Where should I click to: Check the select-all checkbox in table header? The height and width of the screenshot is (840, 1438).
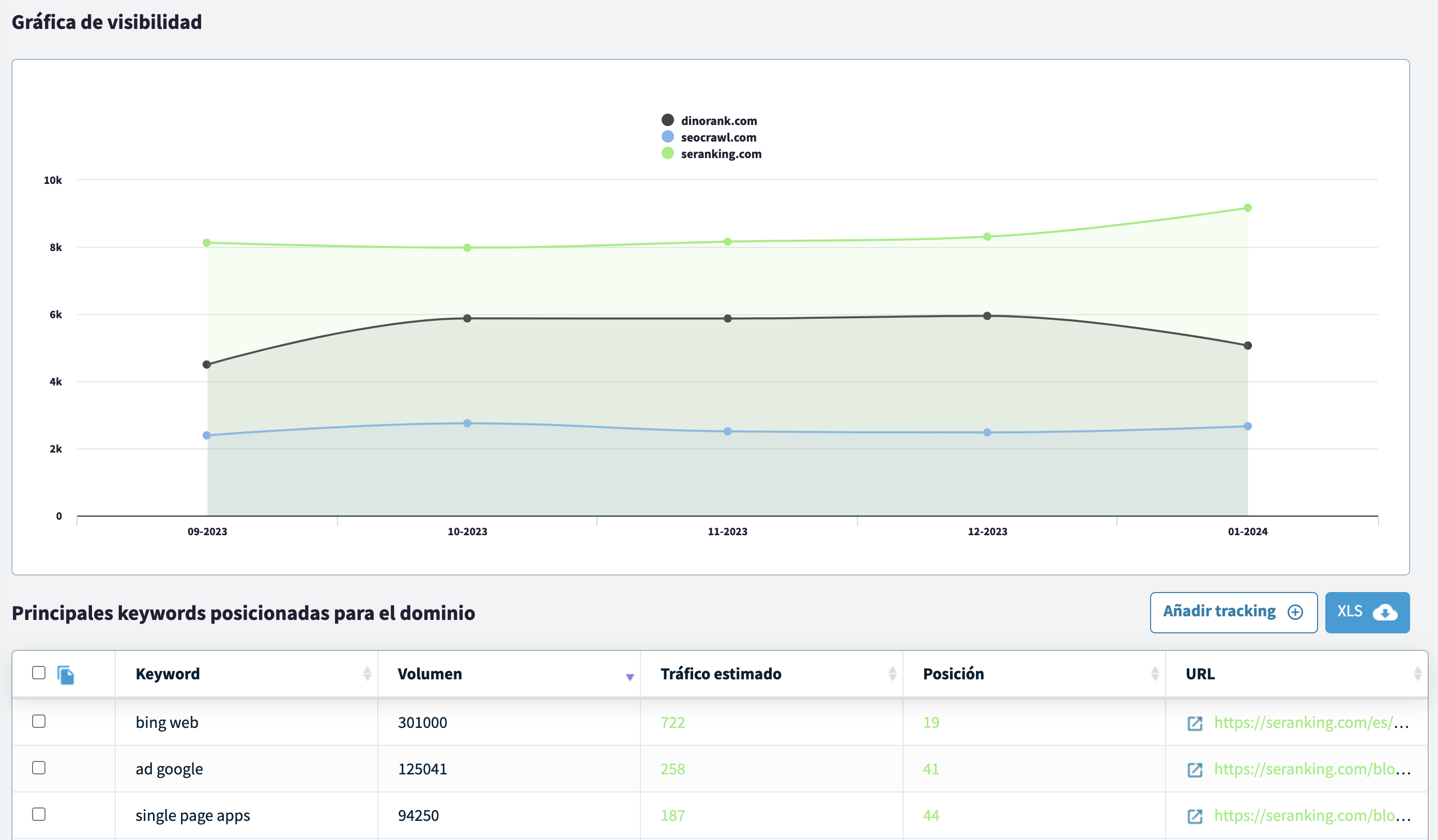39,672
